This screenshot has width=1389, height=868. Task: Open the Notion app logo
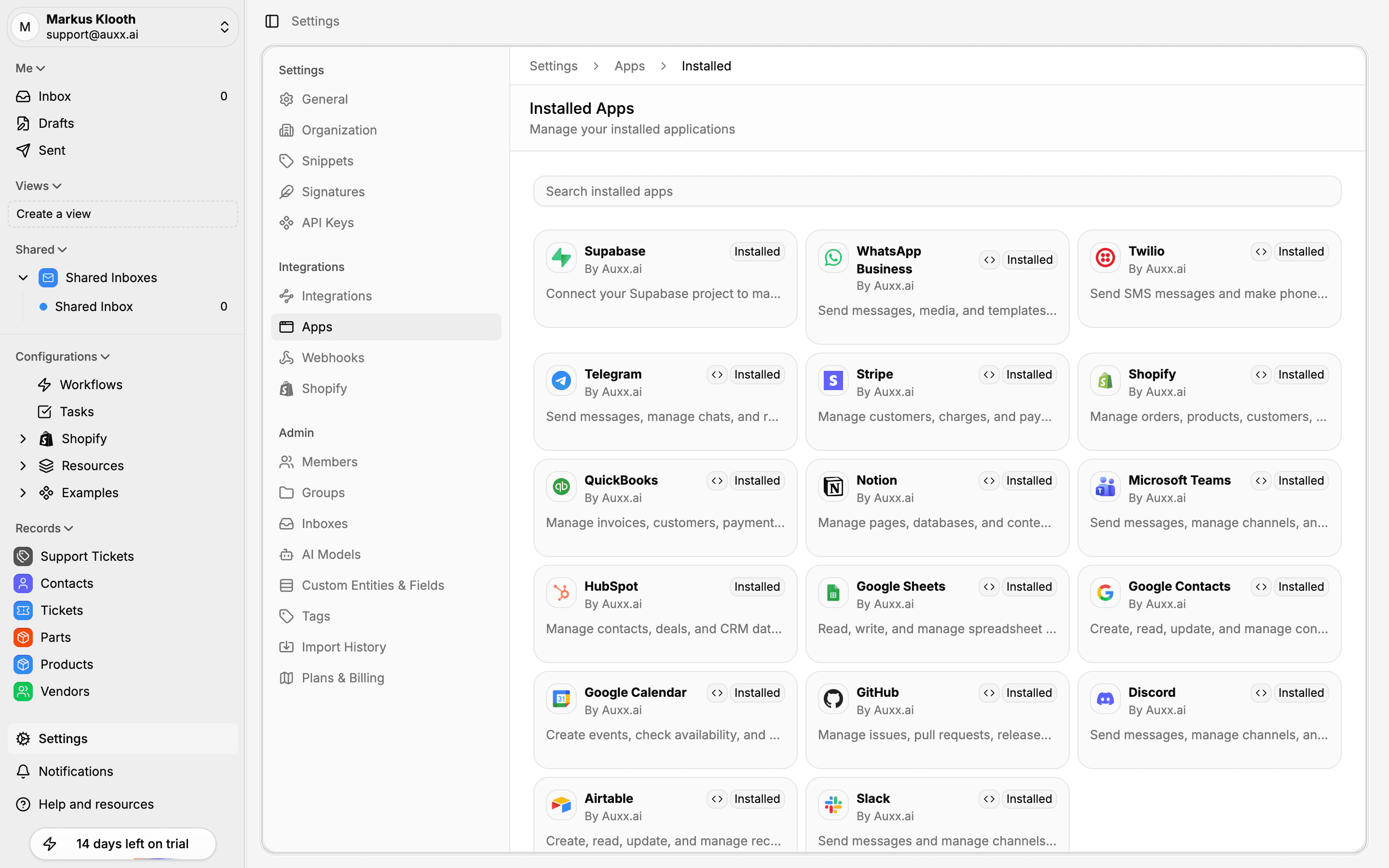[833, 488]
